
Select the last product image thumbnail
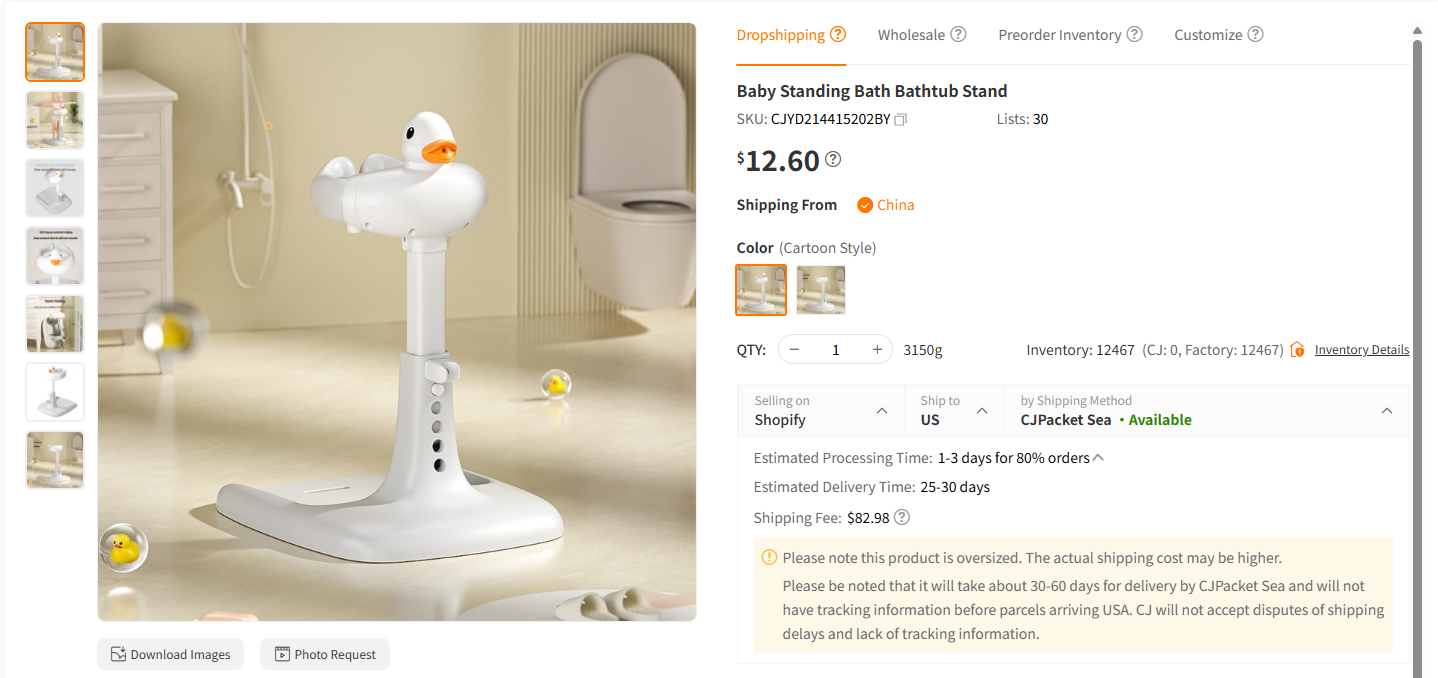pyautogui.click(x=54, y=459)
